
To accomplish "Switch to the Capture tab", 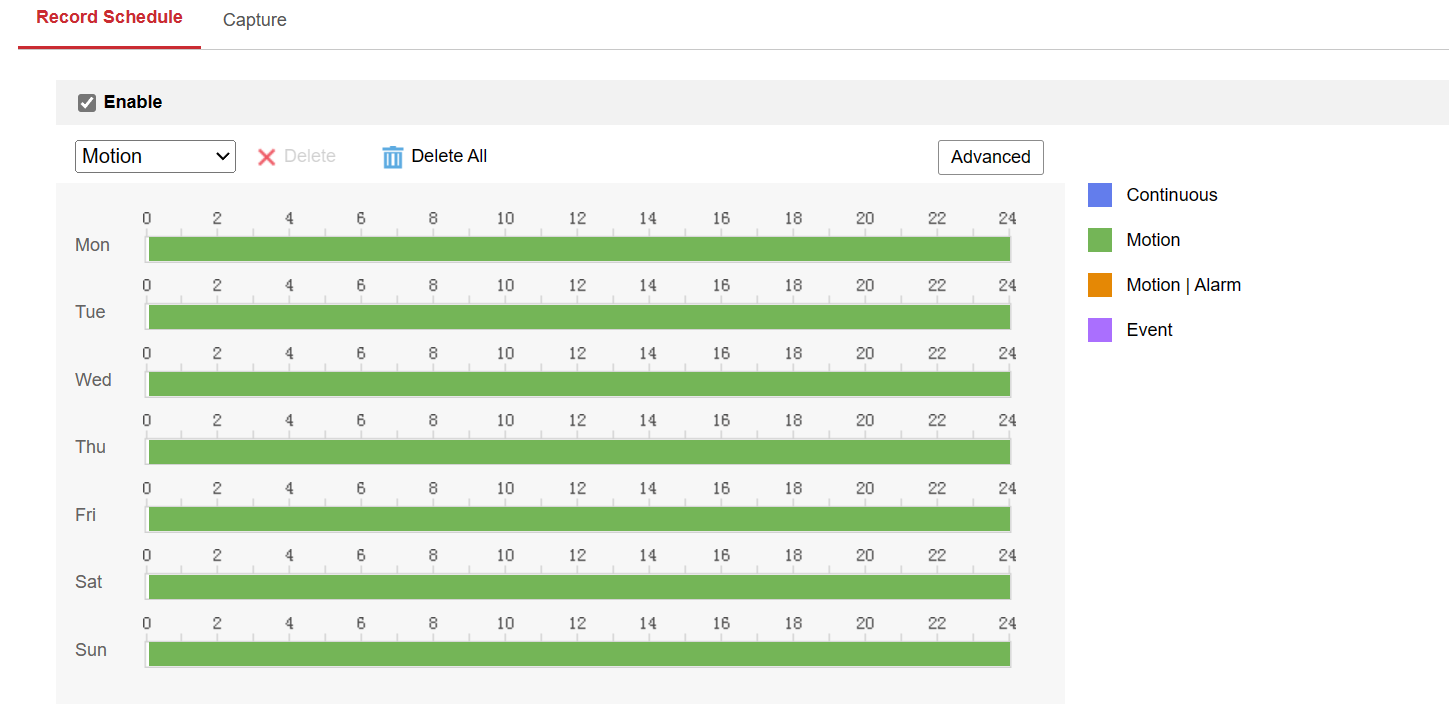I will pyautogui.click(x=254, y=20).
